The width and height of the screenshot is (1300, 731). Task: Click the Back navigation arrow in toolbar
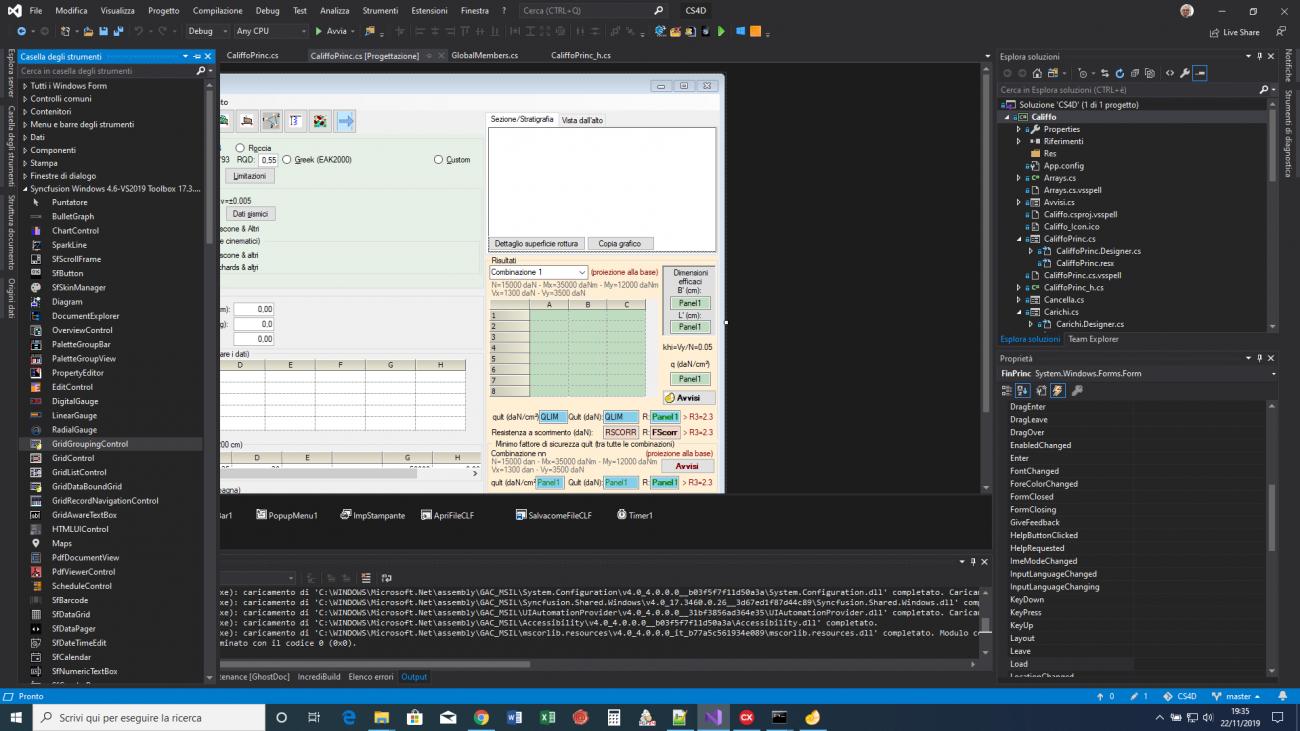click(x=22, y=31)
